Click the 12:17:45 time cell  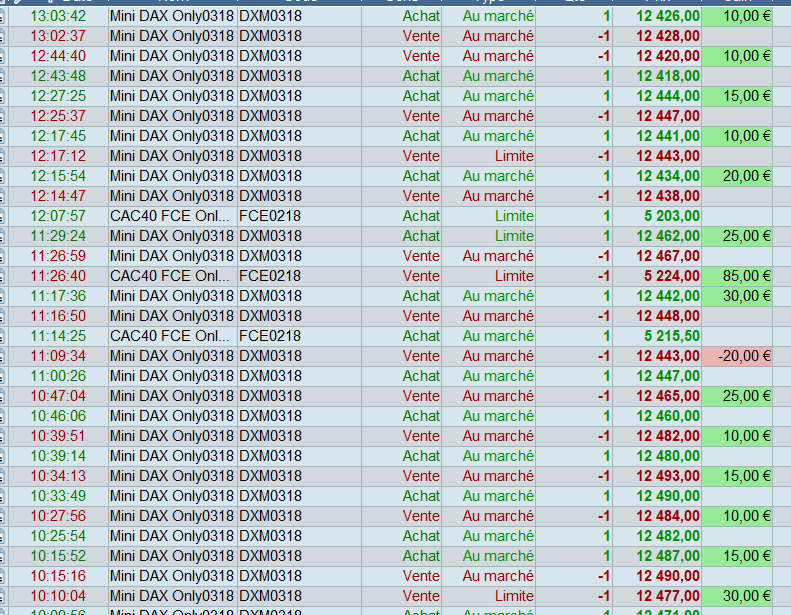pyautogui.click(x=58, y=136)
